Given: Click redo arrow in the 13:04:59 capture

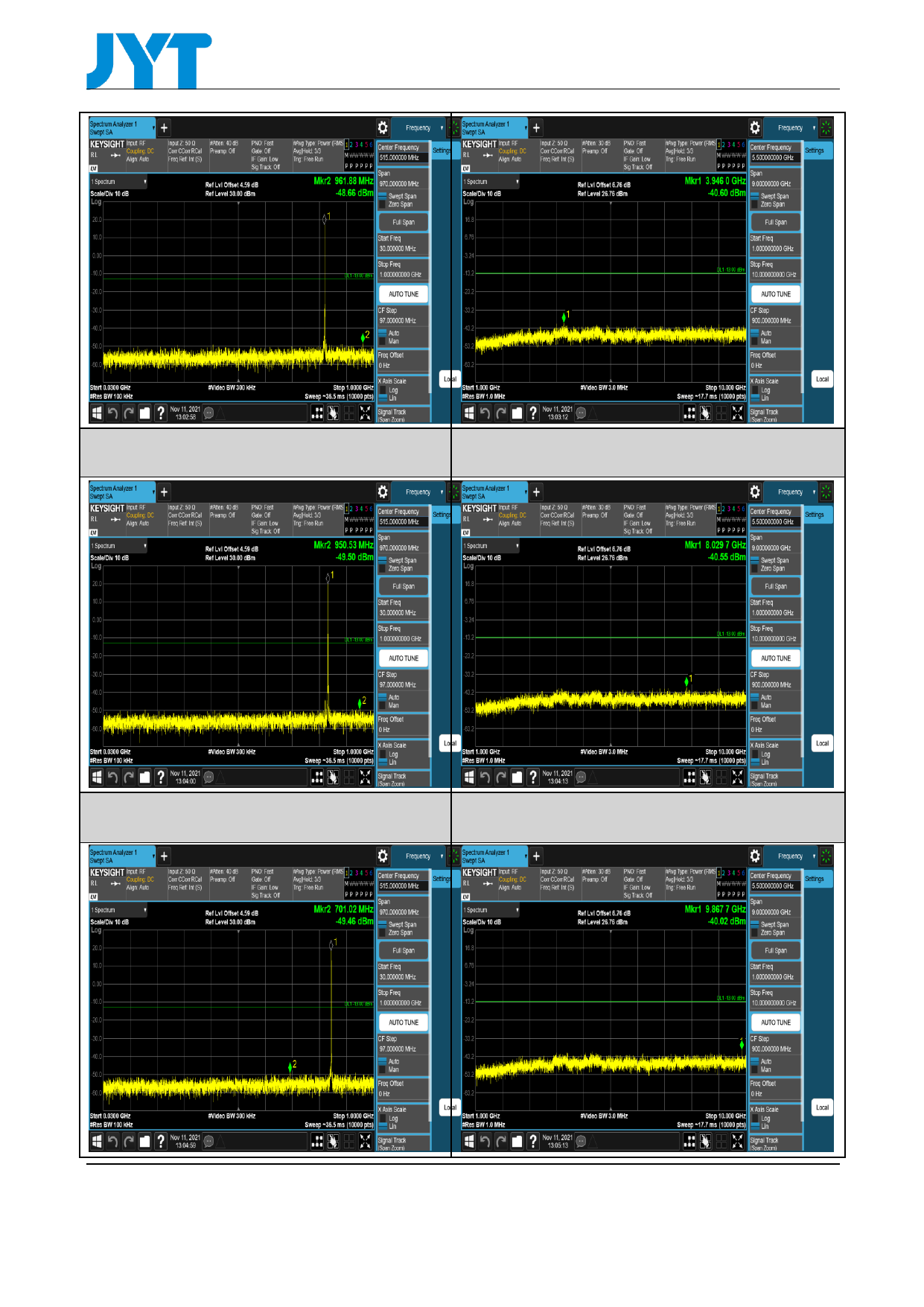Looking at the screenshot, I should coord(129,1141).
